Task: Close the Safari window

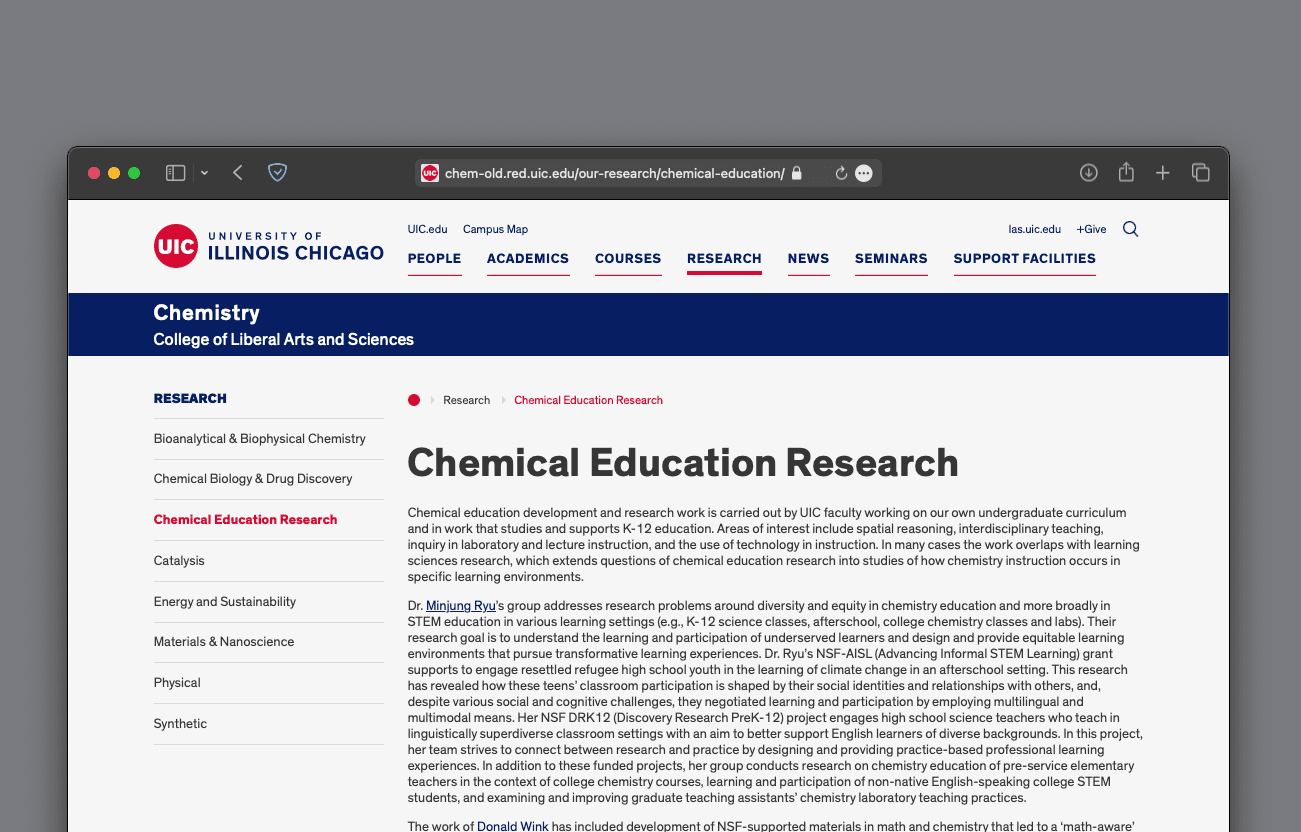Action: (x=94, y=173)
